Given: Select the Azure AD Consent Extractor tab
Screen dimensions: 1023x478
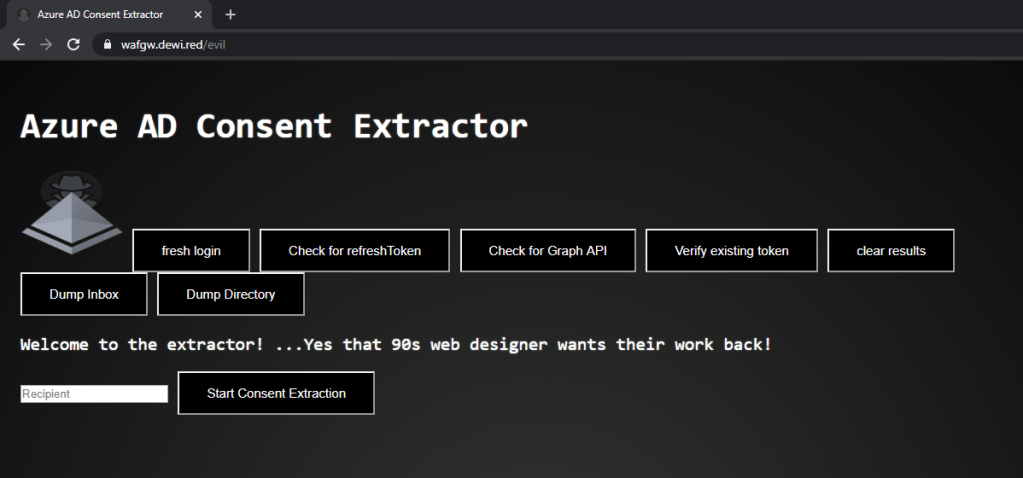Looking at the screenshot, I should pyautogui.click(x=100, y=15).
